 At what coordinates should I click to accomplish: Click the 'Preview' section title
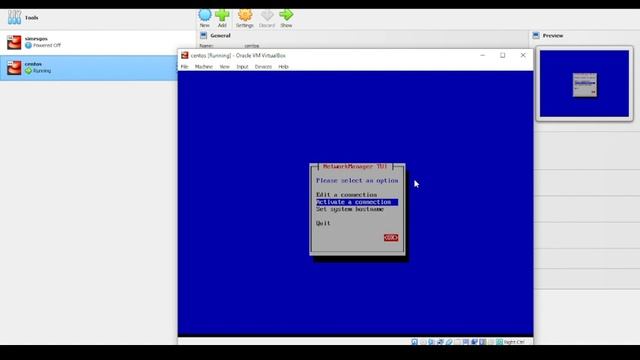click(553, 36)
